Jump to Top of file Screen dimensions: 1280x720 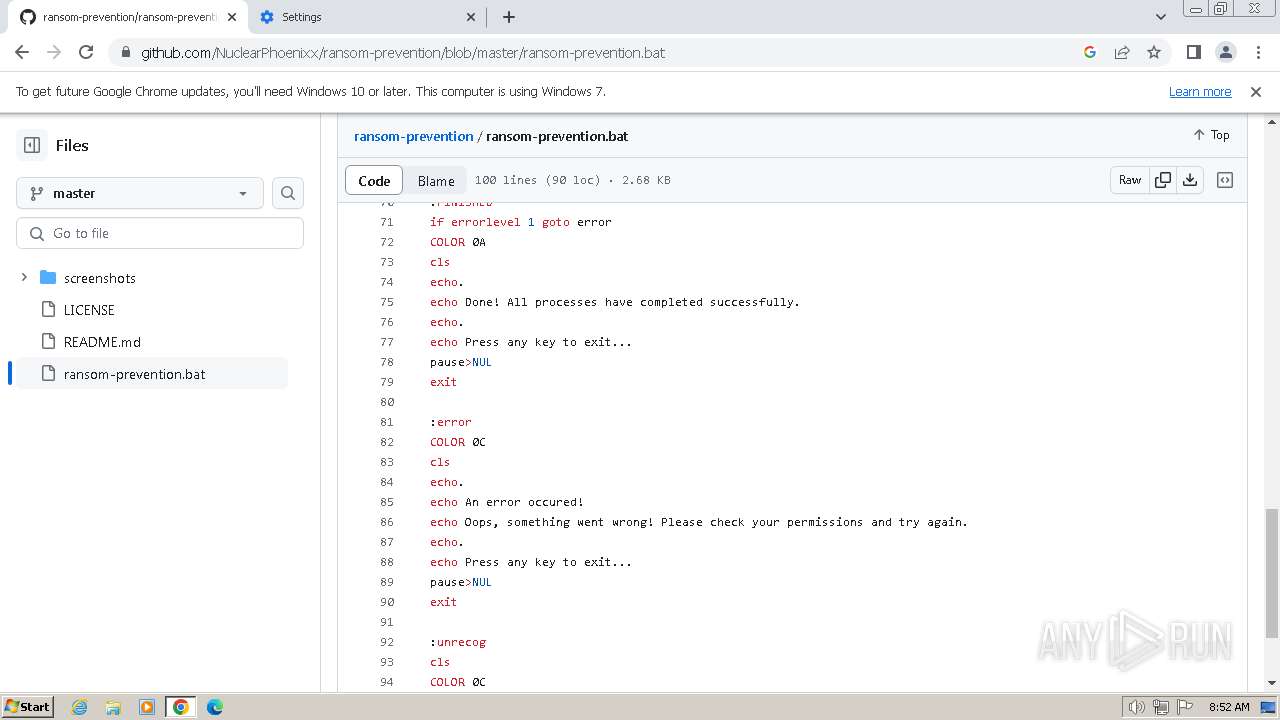click(1211, 135)
